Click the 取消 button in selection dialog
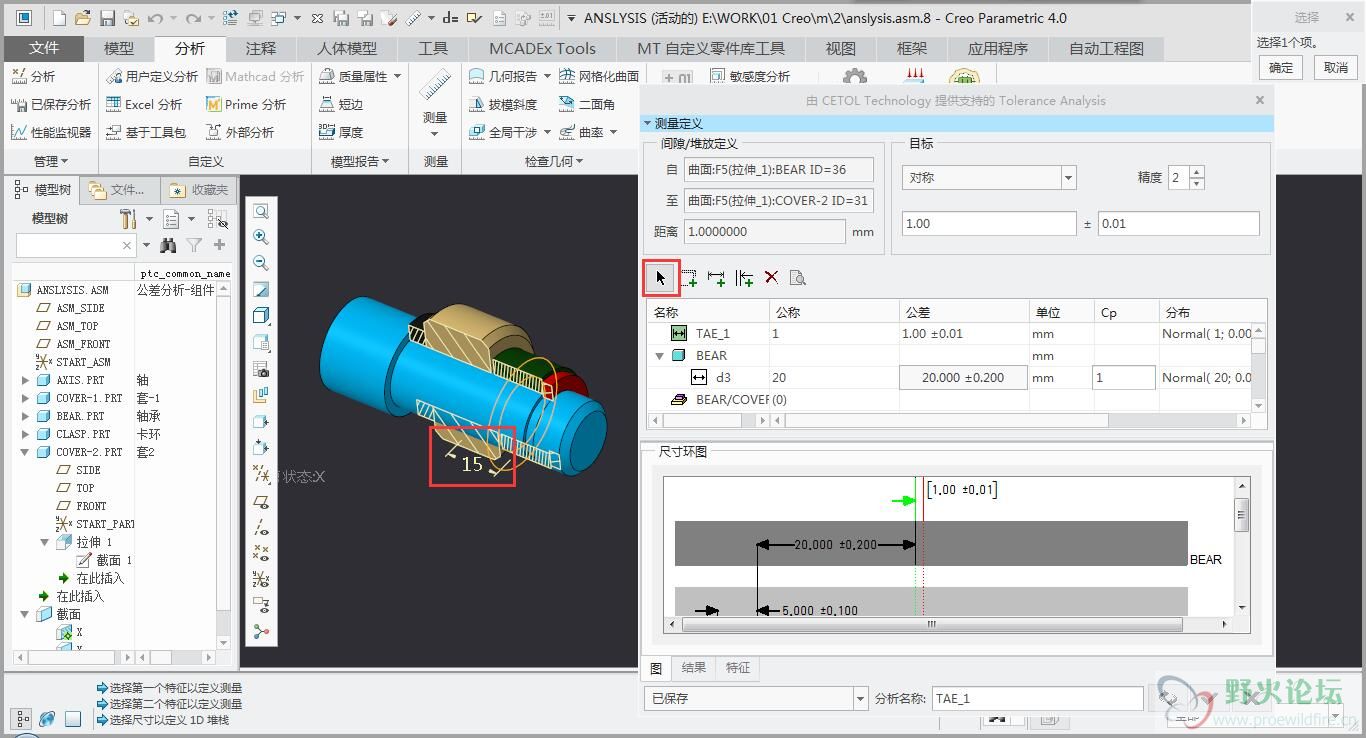 [1335, 68]
